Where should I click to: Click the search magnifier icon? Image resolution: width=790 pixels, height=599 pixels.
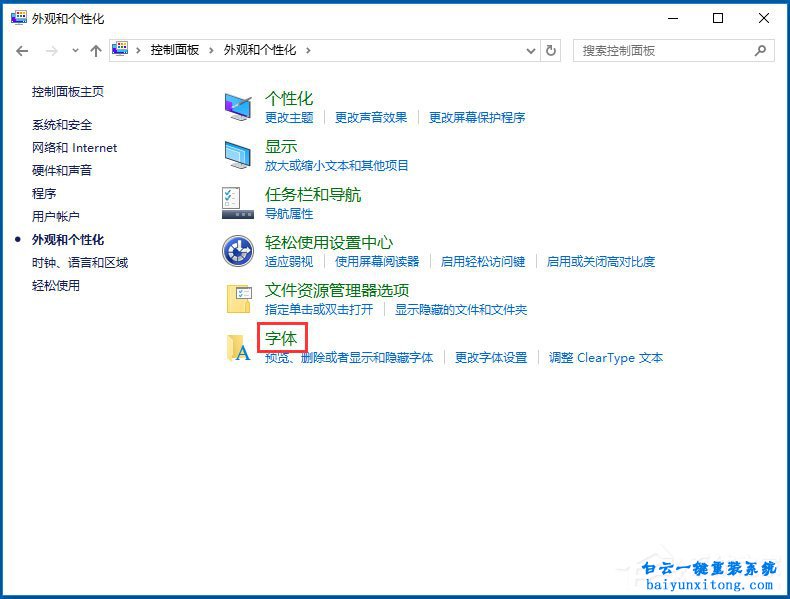pos(760,50)
